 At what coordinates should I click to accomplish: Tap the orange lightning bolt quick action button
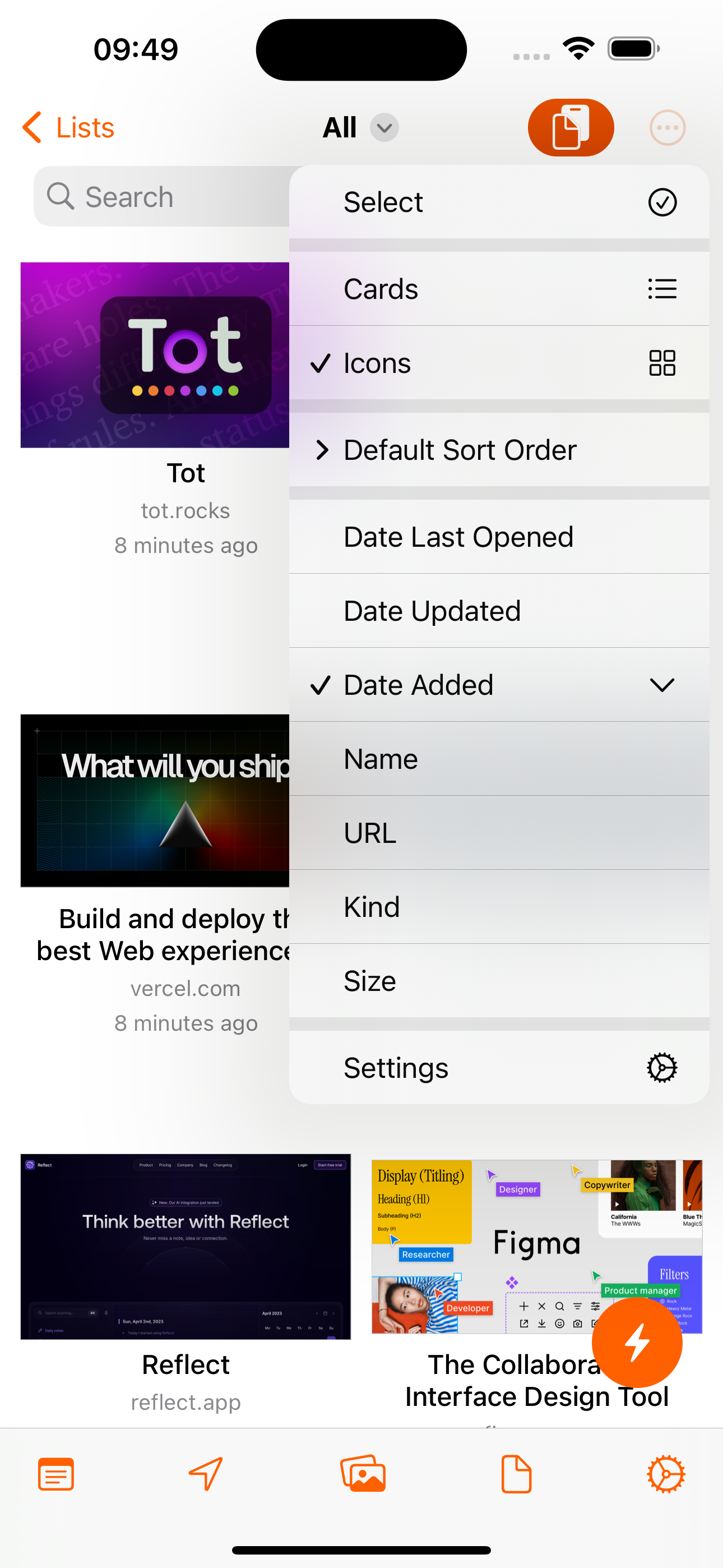click(637, 1342)
